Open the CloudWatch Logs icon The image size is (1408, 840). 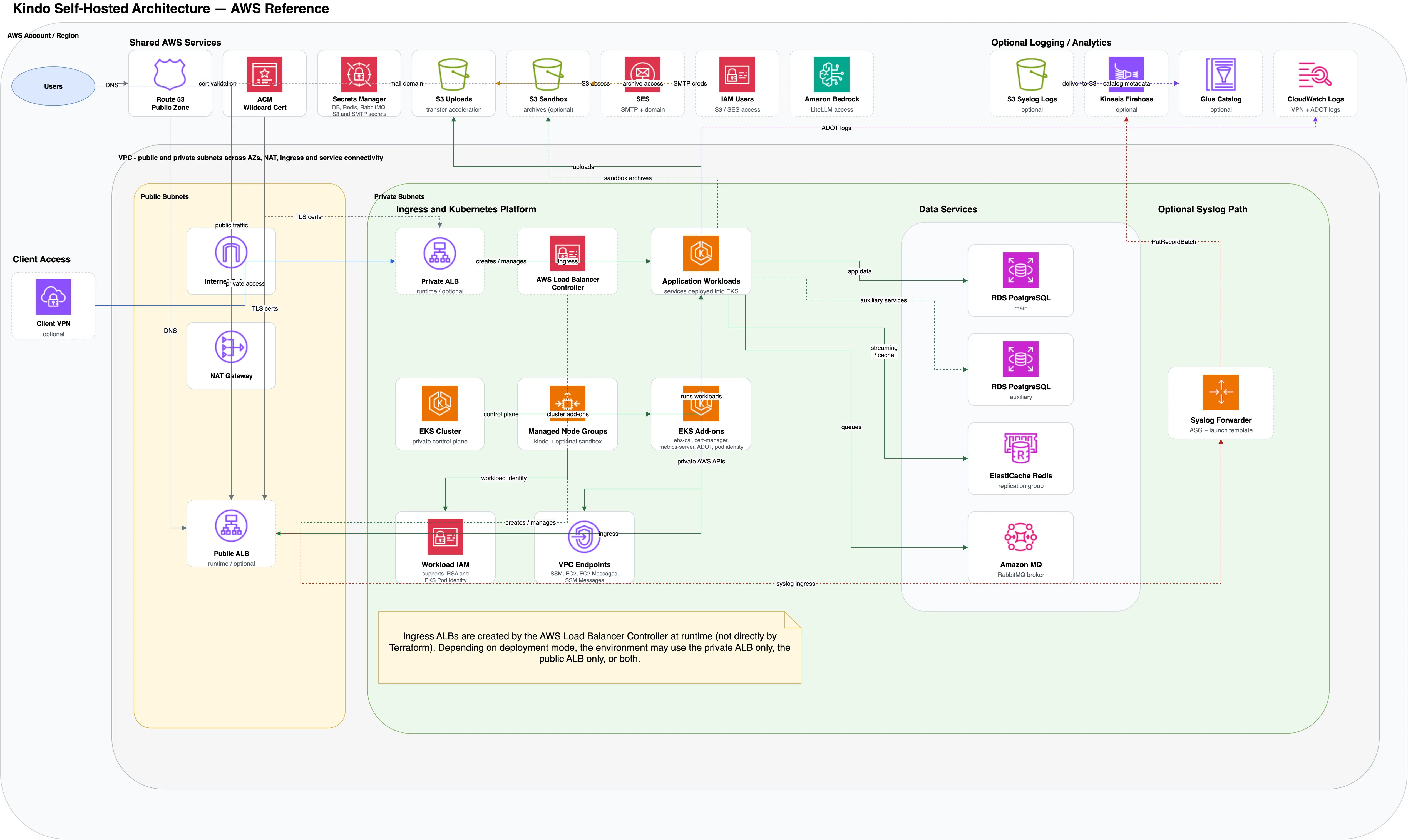click(1315, 74)
